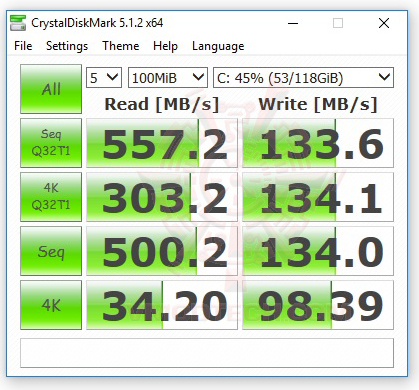Click the Read [MB/s] column header
The height and width of the screenshot is (390, 419).
coord(162,104)
